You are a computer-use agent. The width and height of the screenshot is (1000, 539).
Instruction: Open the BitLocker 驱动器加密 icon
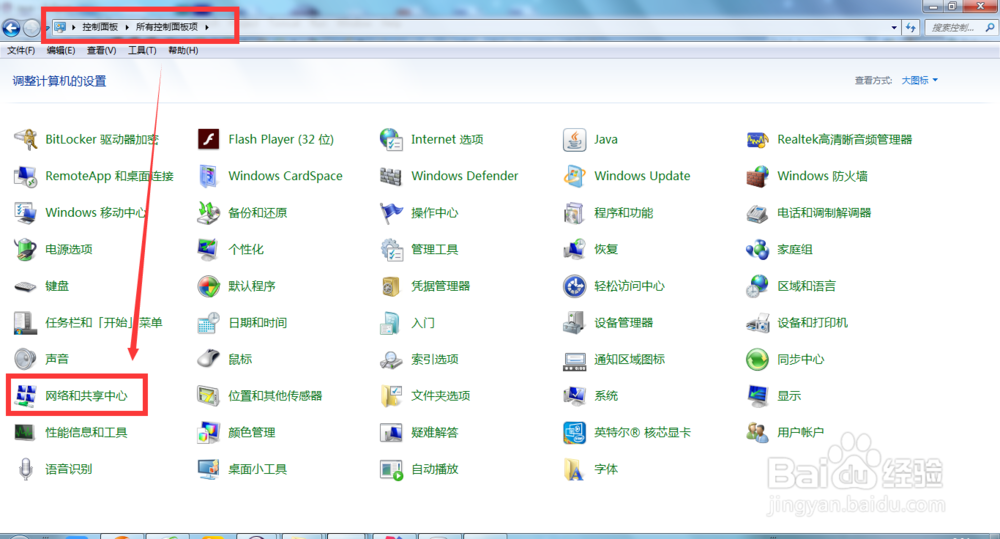[x=26, y=139]
